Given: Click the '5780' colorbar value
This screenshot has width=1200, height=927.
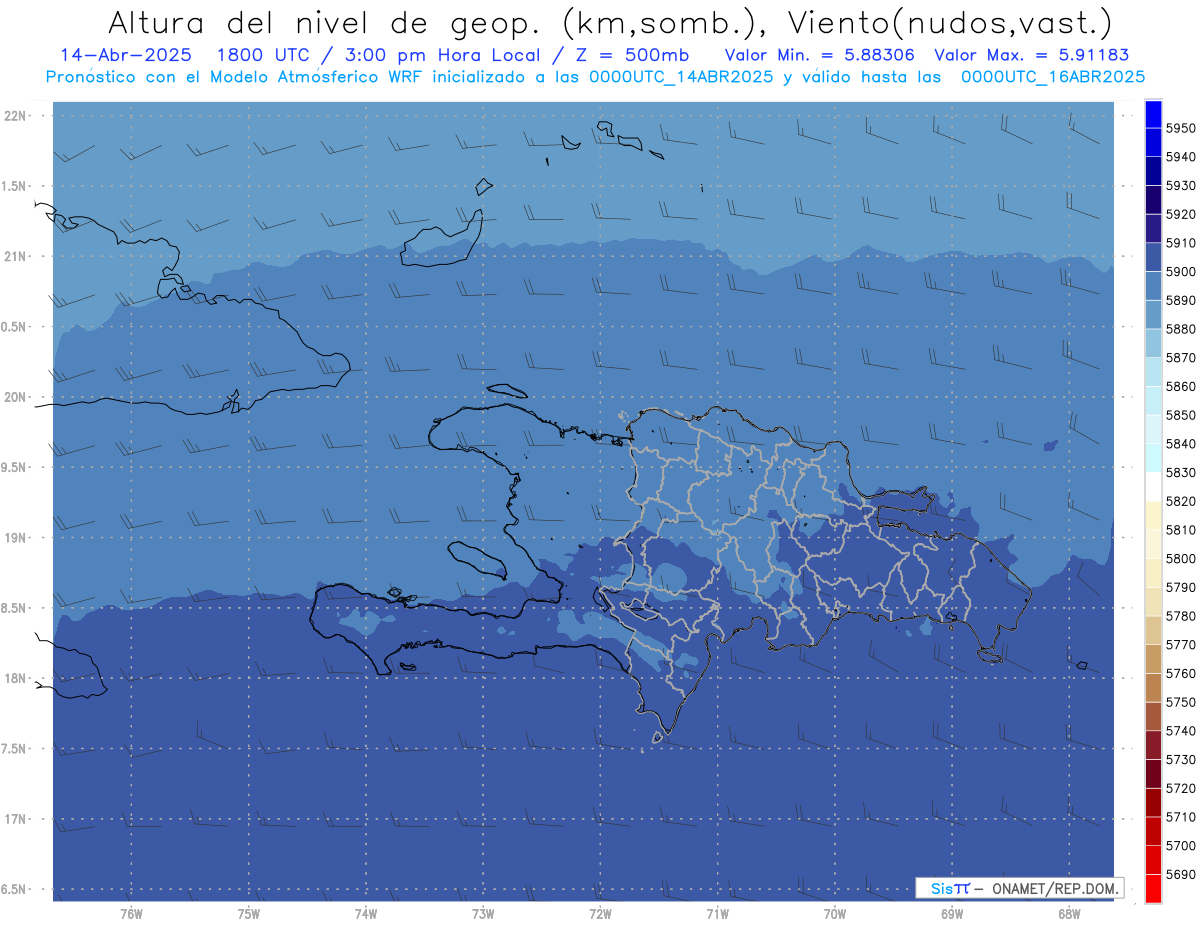Looking at the screenshot, I should tap(1181, 616).
